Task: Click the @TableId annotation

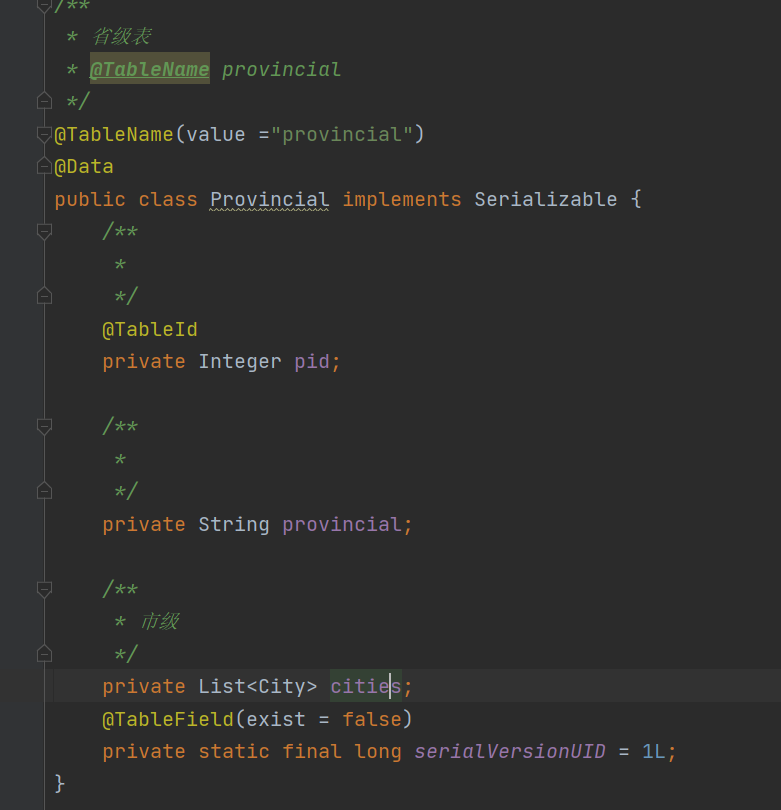Action: pyautogui.click(x=150, y=329)
